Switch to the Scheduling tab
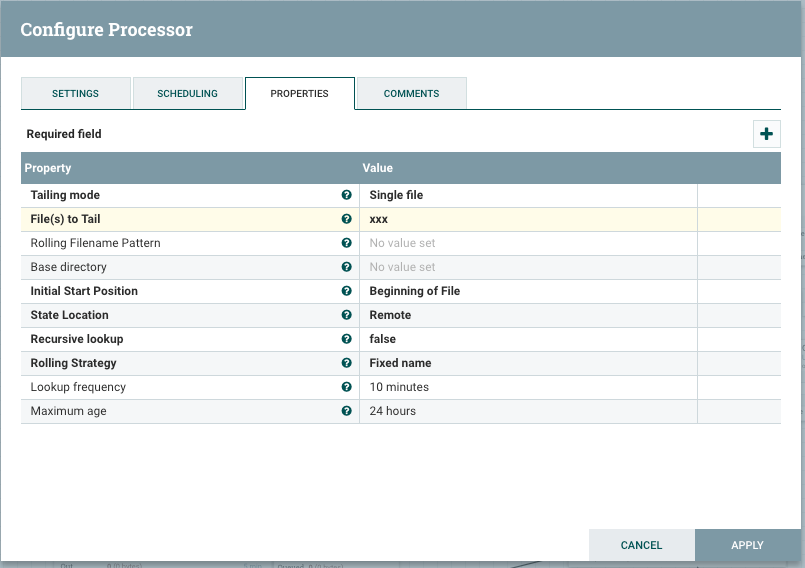This screenshot has height=568, width=805. [187, 93]
